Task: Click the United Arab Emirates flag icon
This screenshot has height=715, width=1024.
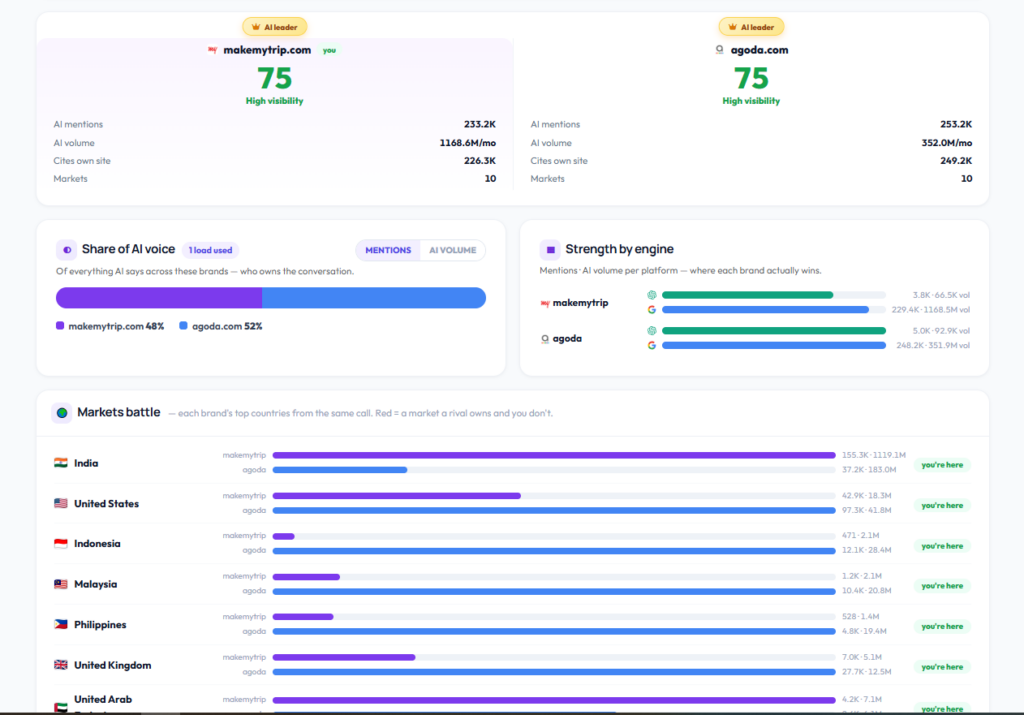Action: [61, 707]
